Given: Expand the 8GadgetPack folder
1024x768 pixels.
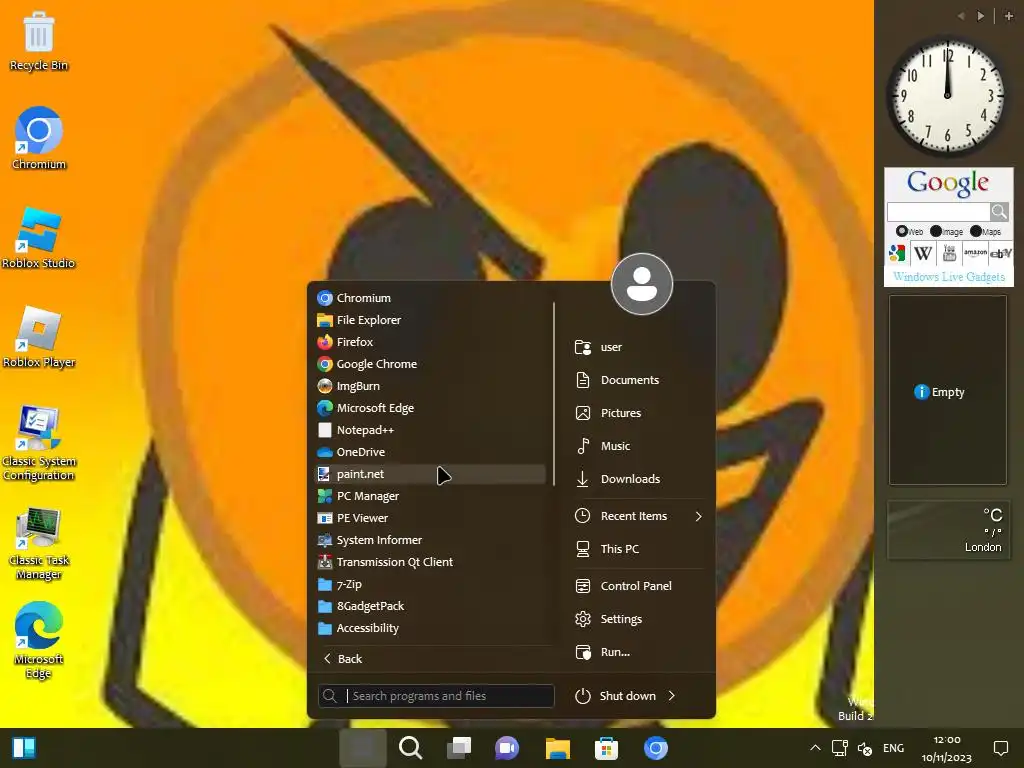Looking at the screenshot, I should [x=430, y=606].
